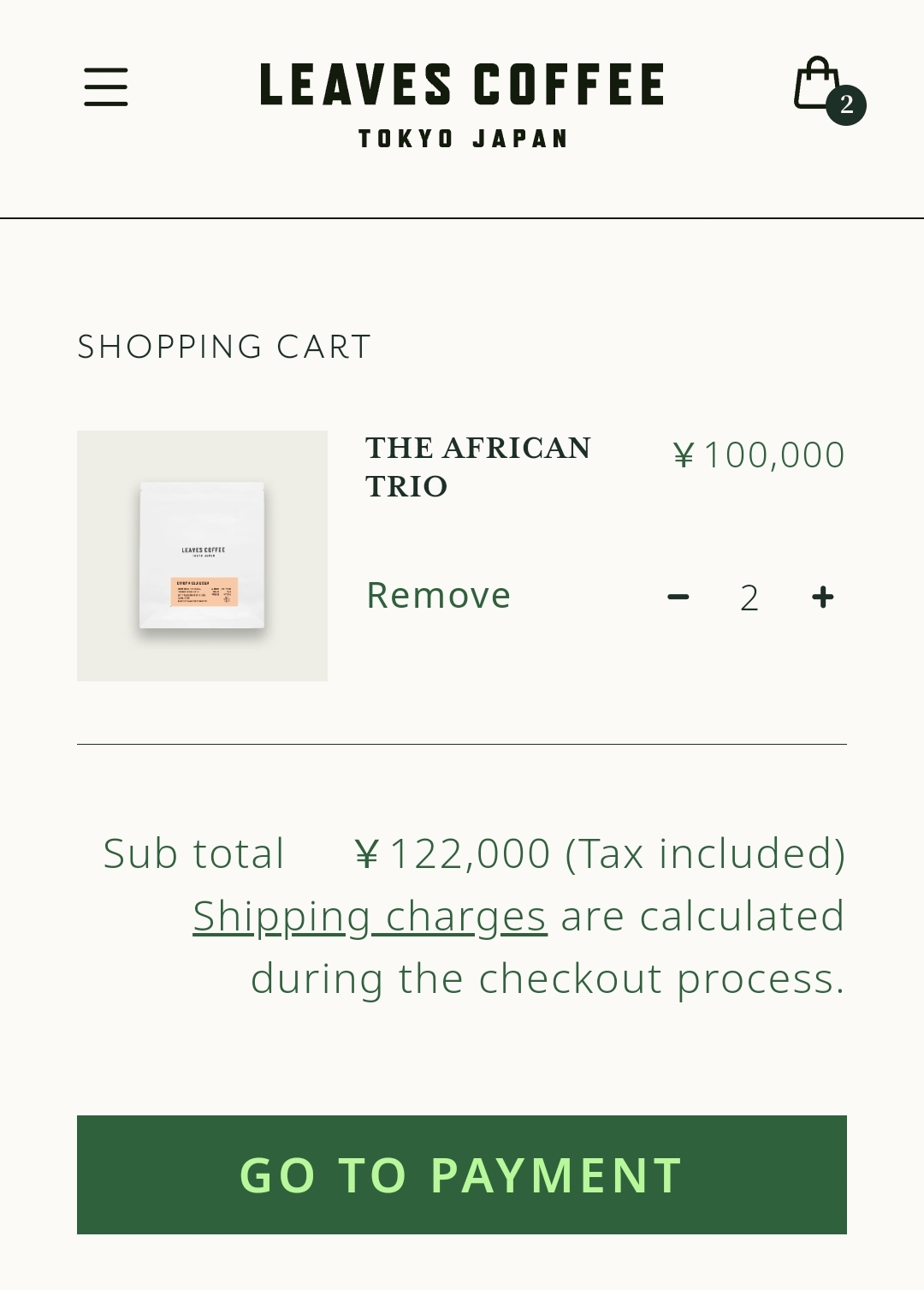Image resolution: width=924 pixels, height=1290 pixels.
Task: Click the orange label on coffee bag
Action: (x=204, y=592)
